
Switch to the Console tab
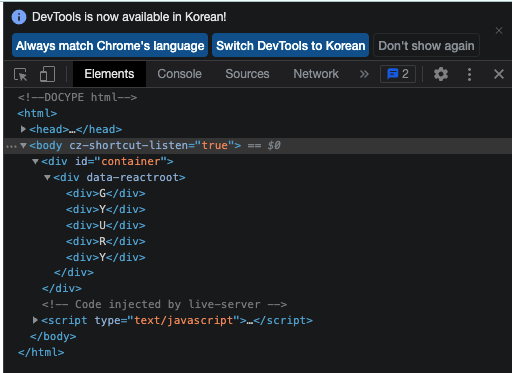tap(179, 74)
